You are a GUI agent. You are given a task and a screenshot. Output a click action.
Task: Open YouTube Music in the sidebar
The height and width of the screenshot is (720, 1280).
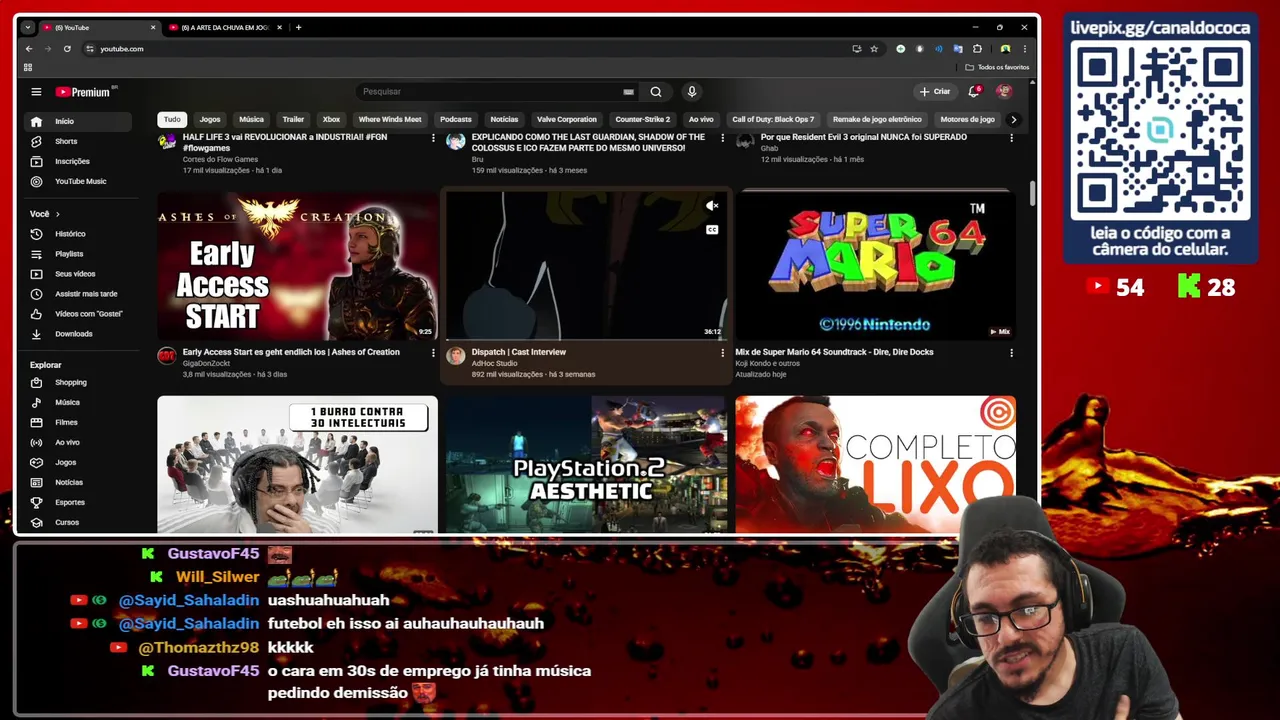click(80, 181)
